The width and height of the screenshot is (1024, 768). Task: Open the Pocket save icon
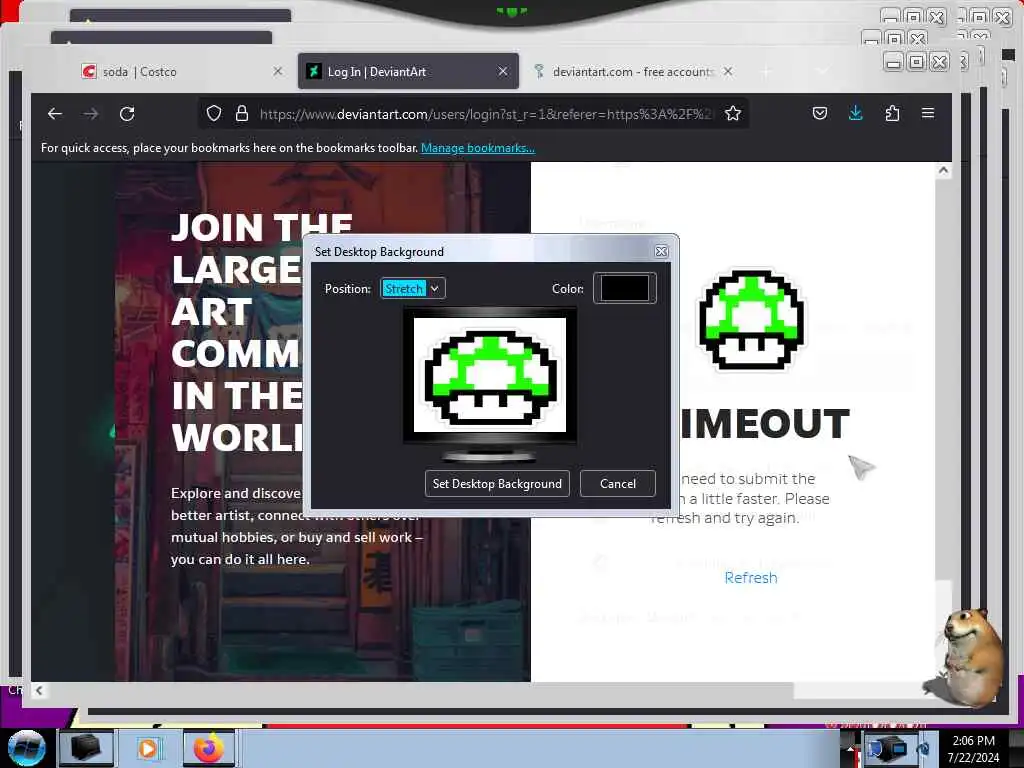coord(820,114)
